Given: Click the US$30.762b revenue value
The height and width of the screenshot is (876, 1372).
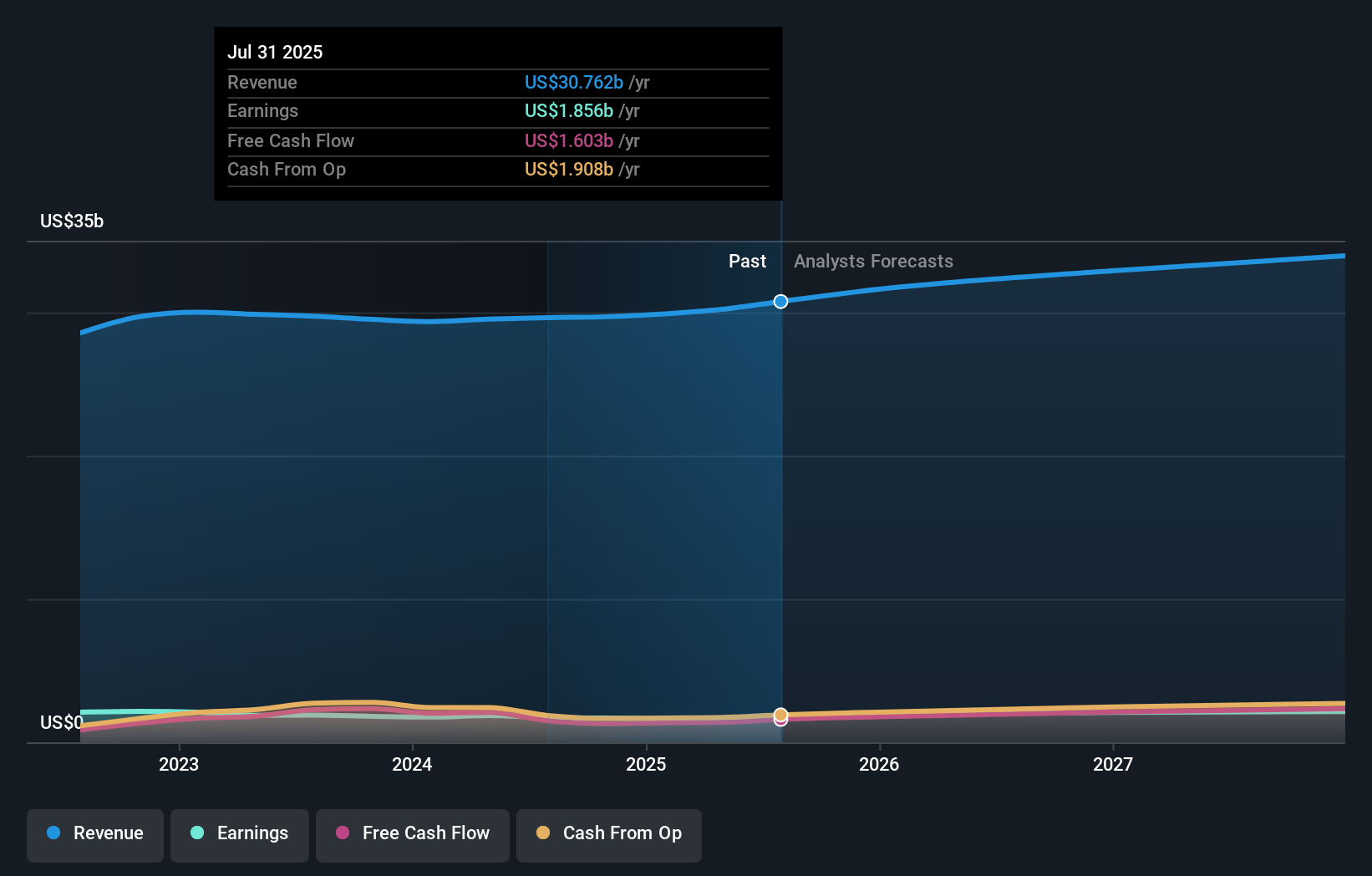Looking at the screenshot, I should click(x=574, y=82).
